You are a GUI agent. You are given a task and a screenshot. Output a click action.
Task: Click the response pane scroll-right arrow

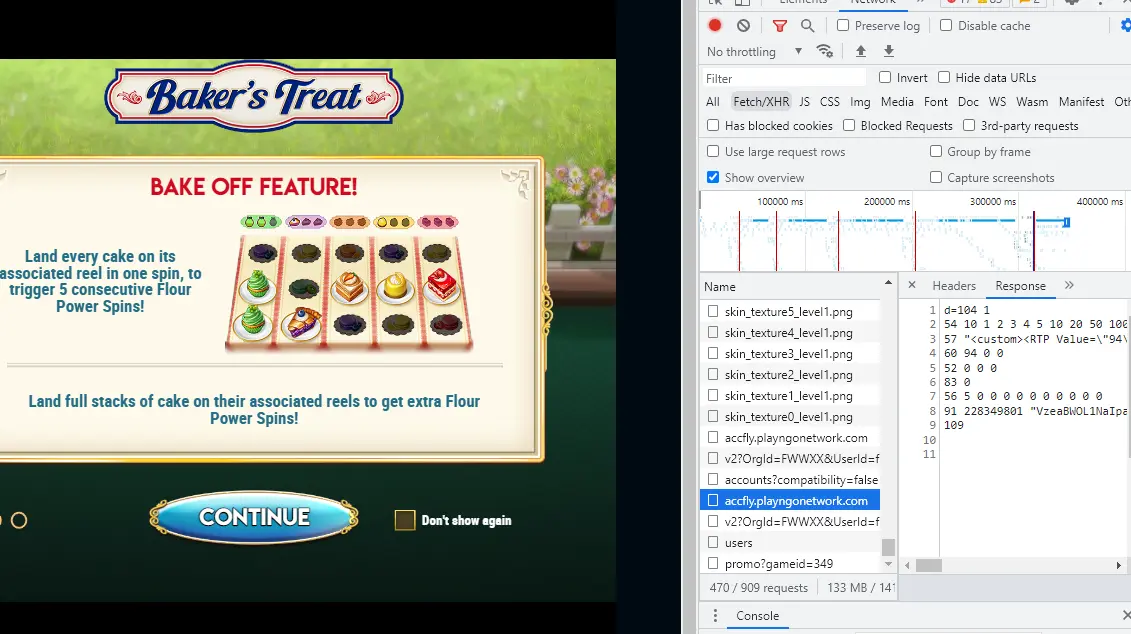[1119, 565]
